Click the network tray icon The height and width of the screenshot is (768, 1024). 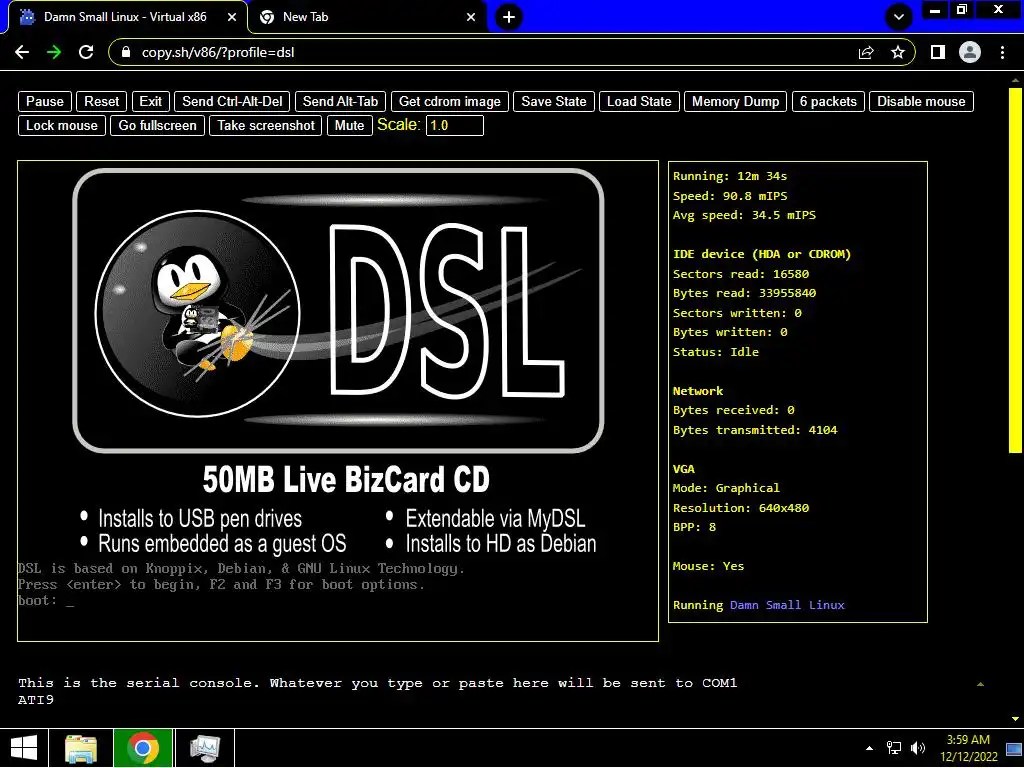point(893,748)
